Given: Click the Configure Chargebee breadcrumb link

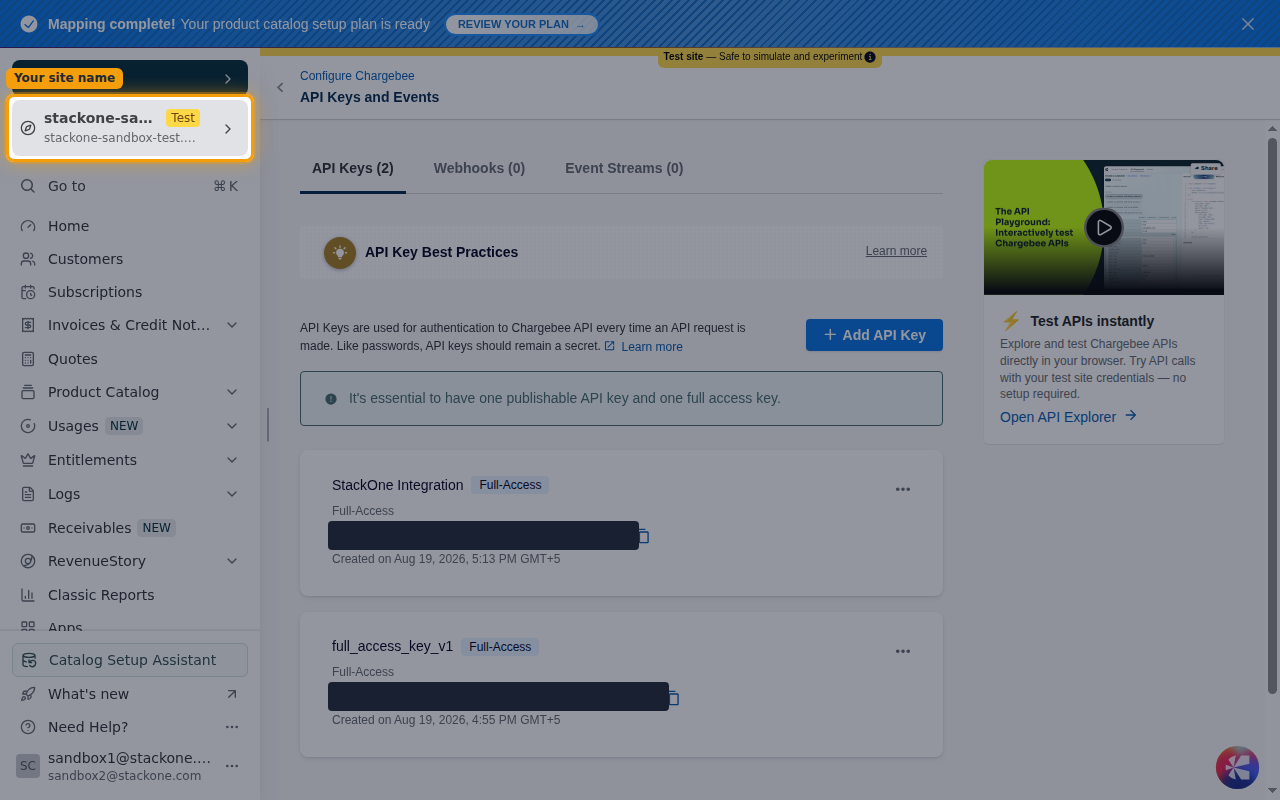Looking at the screenshot, I should [357, 76].
